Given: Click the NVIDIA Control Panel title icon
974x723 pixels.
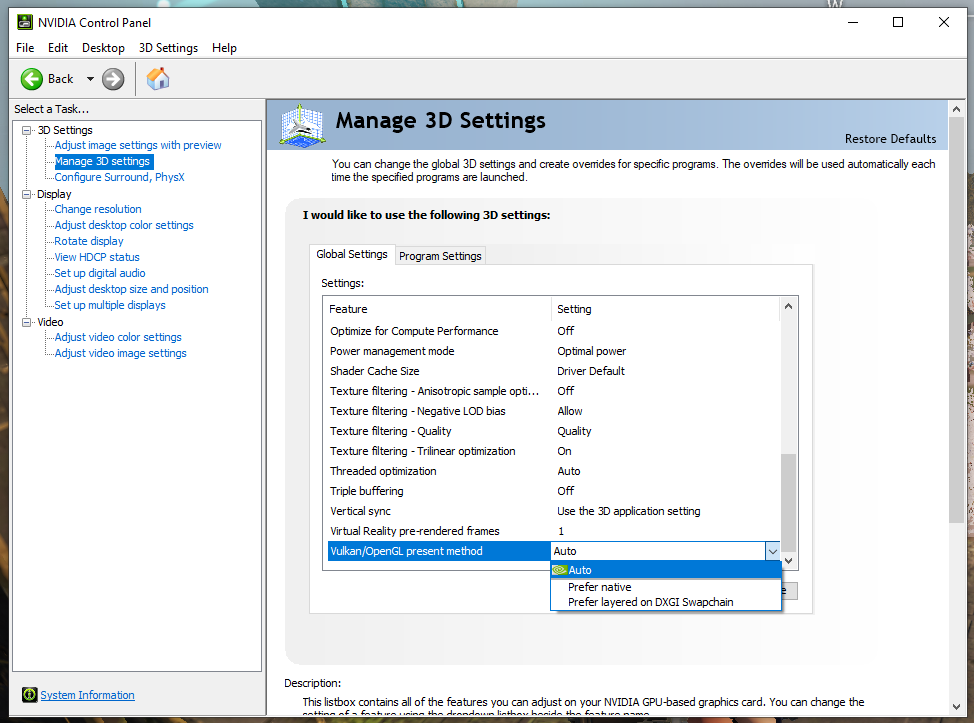Looking at the screenshot, I should [x=25, y=22].
